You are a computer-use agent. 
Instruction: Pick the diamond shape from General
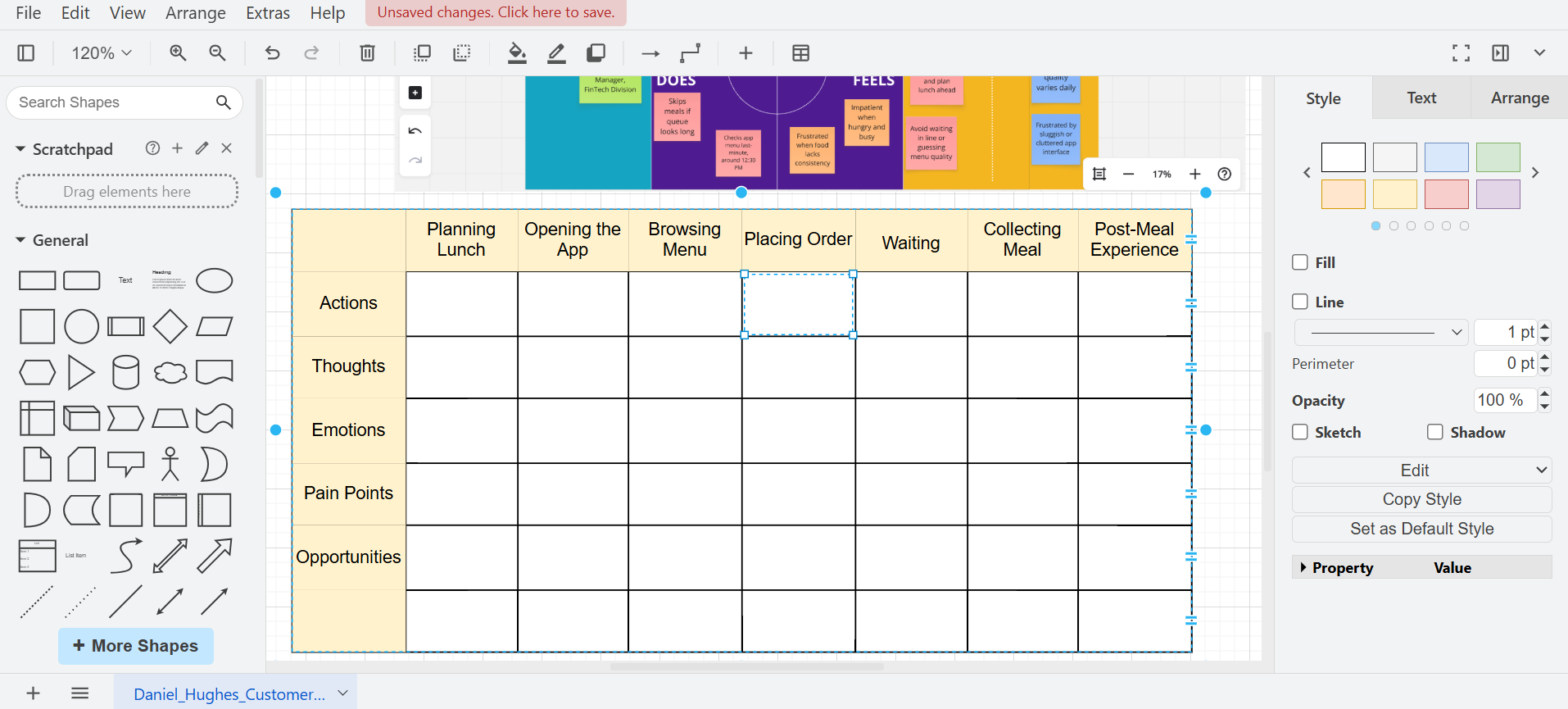[170, 326]
